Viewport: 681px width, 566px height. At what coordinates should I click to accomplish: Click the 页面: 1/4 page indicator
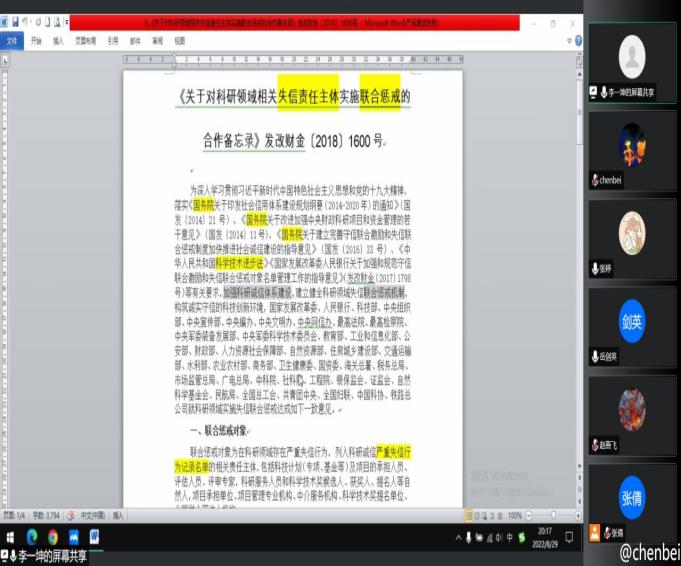17,515
